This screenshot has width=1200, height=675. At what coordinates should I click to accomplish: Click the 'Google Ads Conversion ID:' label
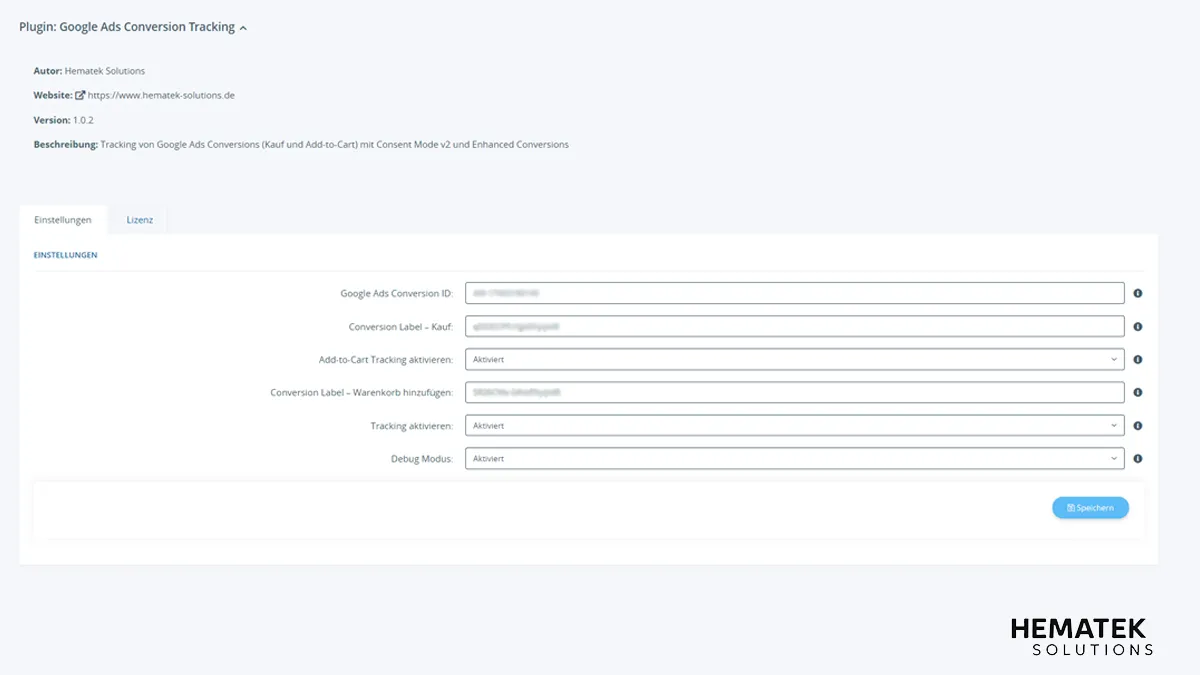(x=397, y=294)
